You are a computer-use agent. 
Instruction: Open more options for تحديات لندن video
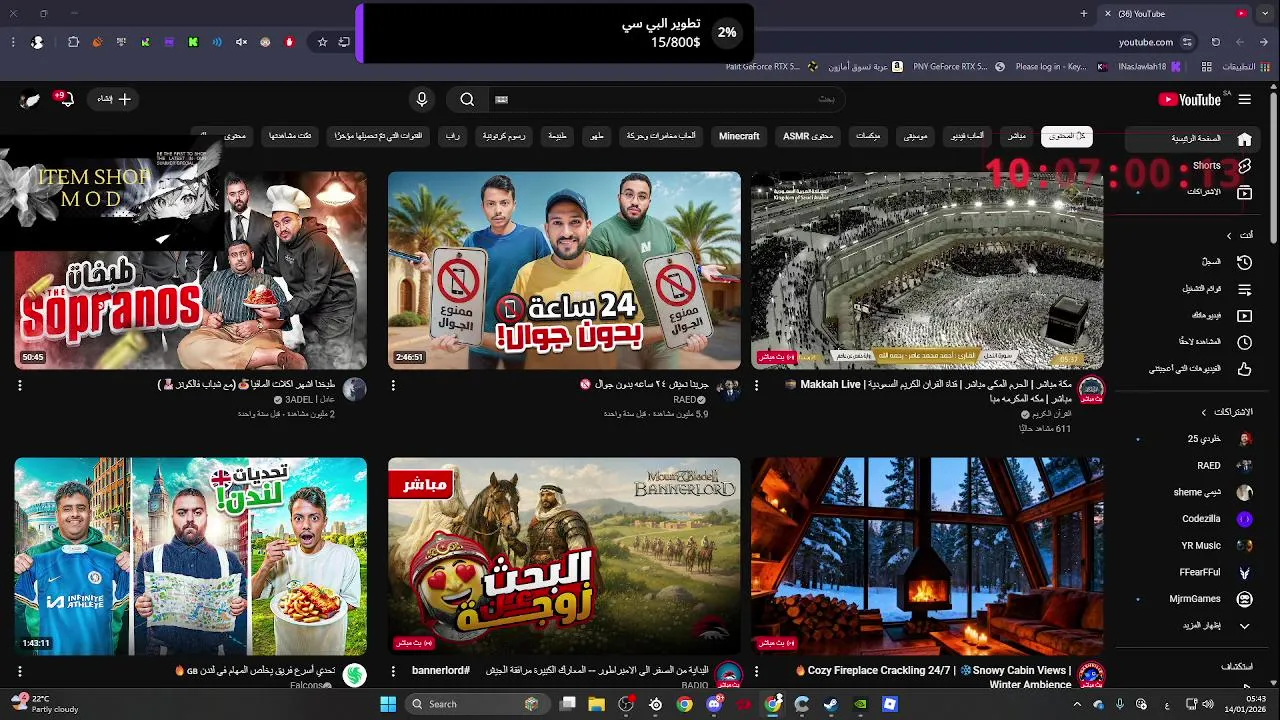tap(19, 672)
